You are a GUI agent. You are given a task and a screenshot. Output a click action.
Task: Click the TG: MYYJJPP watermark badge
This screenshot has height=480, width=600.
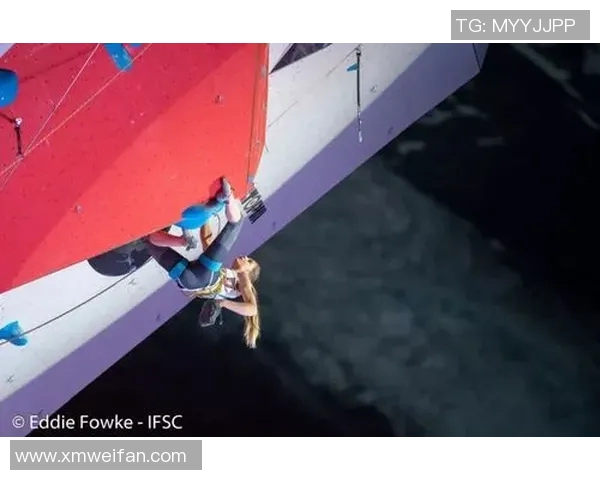(520, 25)
